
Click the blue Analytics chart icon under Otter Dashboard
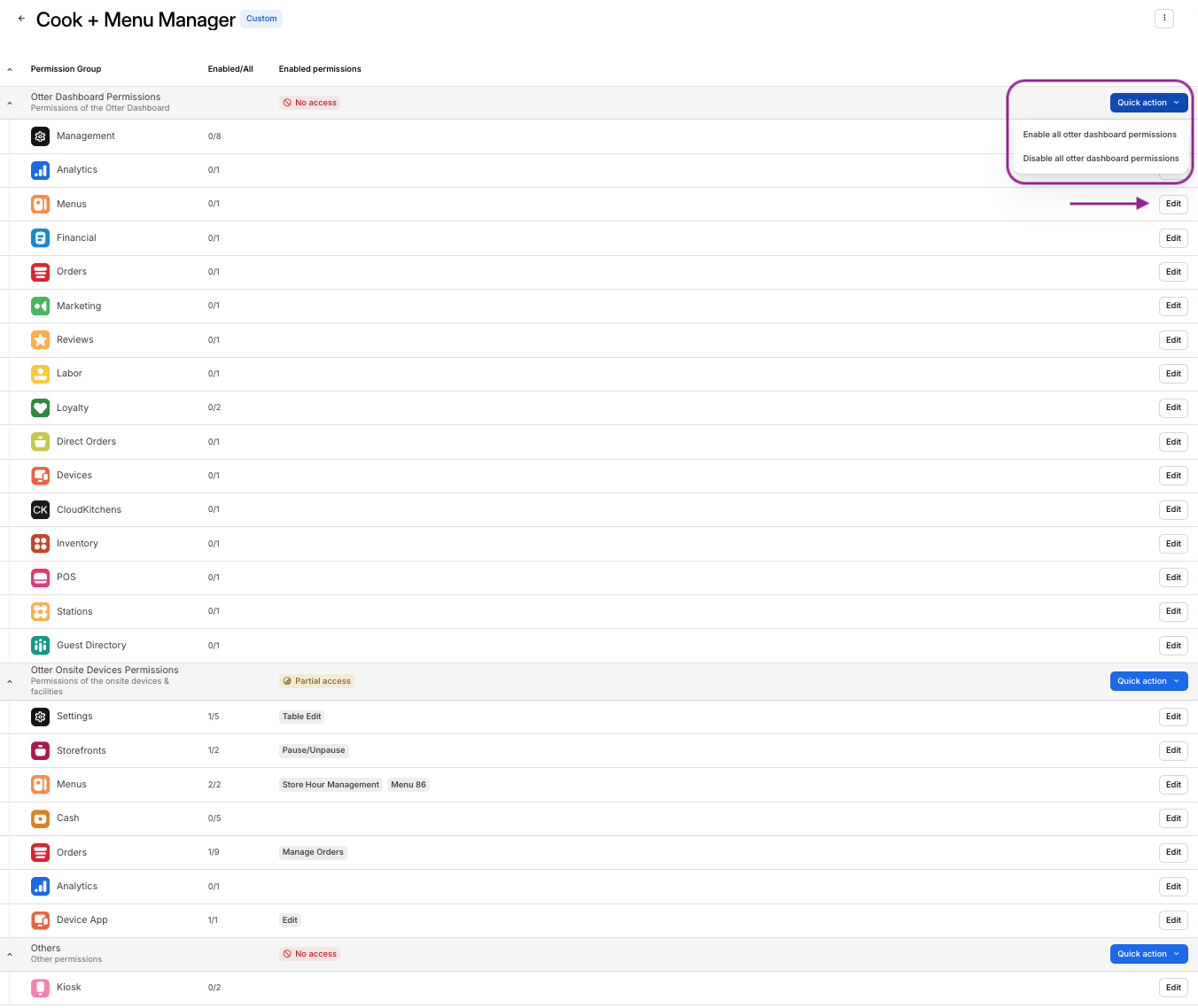pyautogui.click(x=40, y=170)
